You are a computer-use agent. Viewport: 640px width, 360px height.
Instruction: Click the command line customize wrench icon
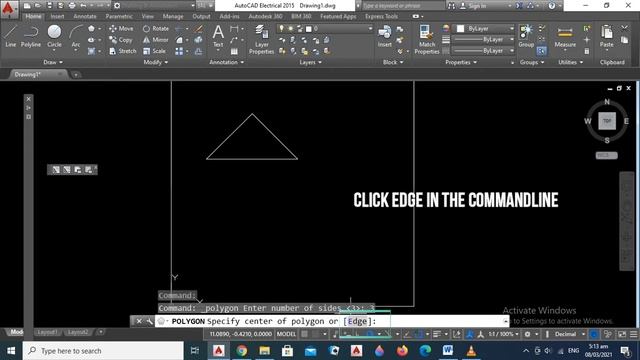coord(149,321)
